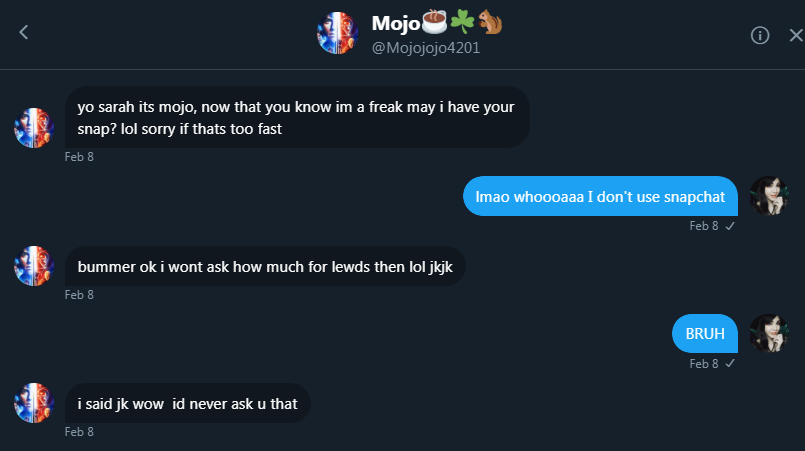Viewport: 805px width, 451px height.
Task: Select the 'yo sarah its mojo' message bubble
Action: tap(297, 117)
